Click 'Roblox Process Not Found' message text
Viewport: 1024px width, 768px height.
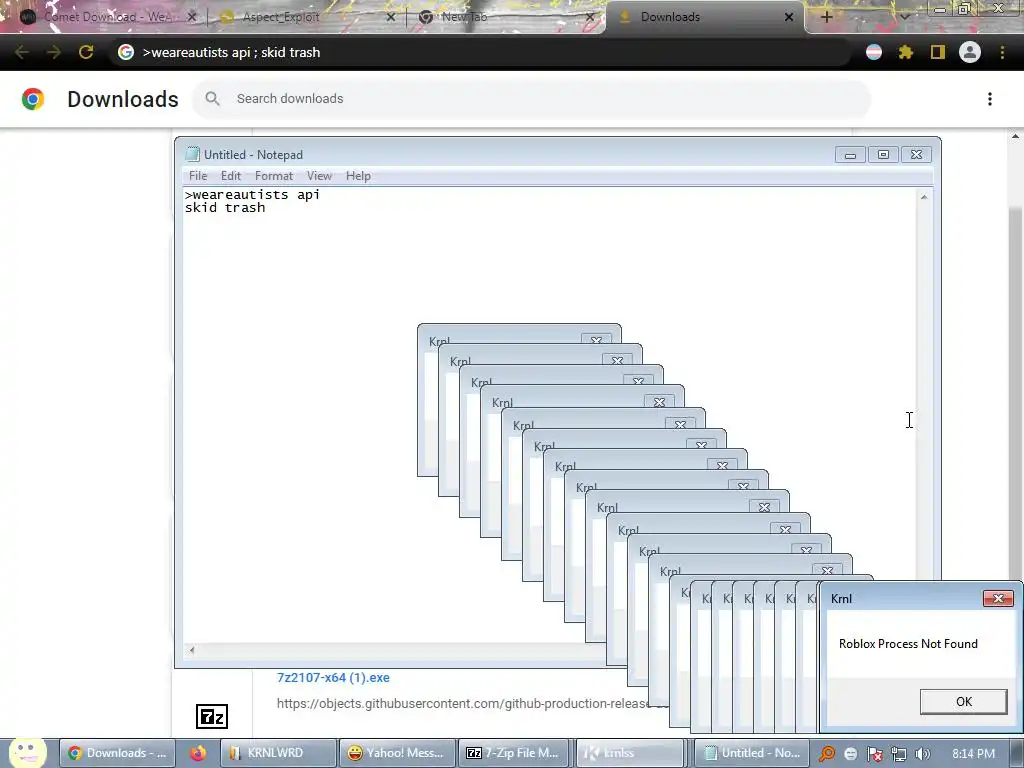(x=908, y=644)
